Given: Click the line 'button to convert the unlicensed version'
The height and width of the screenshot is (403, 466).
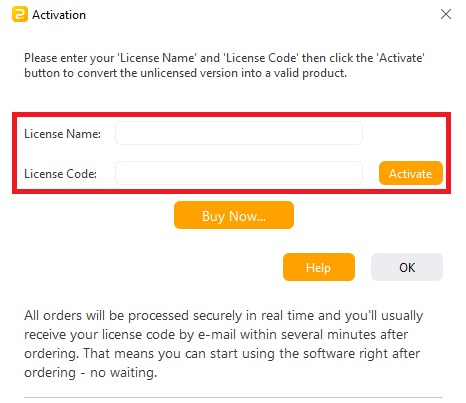Looking at the screenshot, I should (x=185, y=73).
